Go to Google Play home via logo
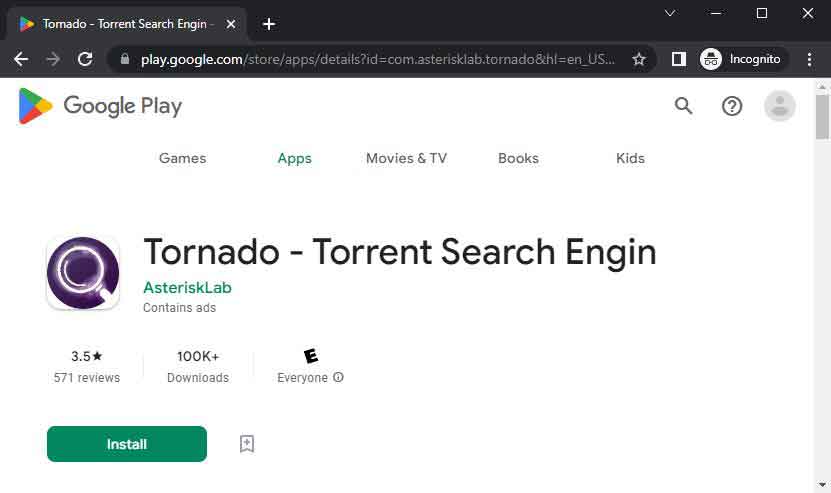831x493 pixels. (100, 106)
